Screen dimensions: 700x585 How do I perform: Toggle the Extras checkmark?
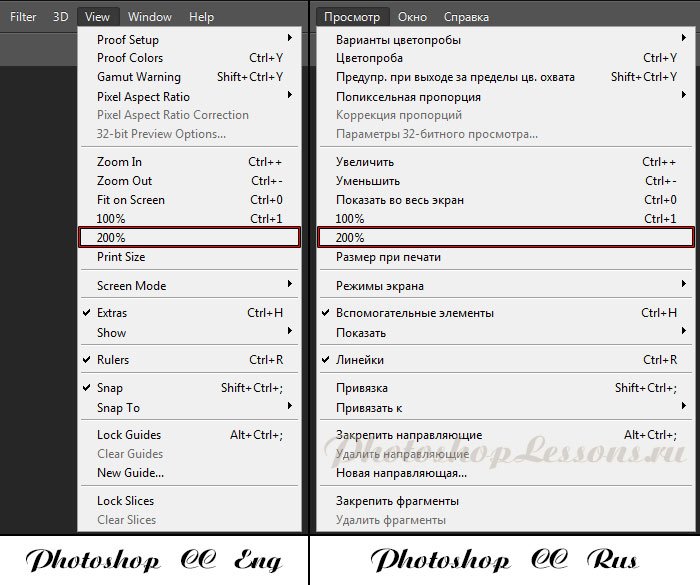click(x=190, y=313)
